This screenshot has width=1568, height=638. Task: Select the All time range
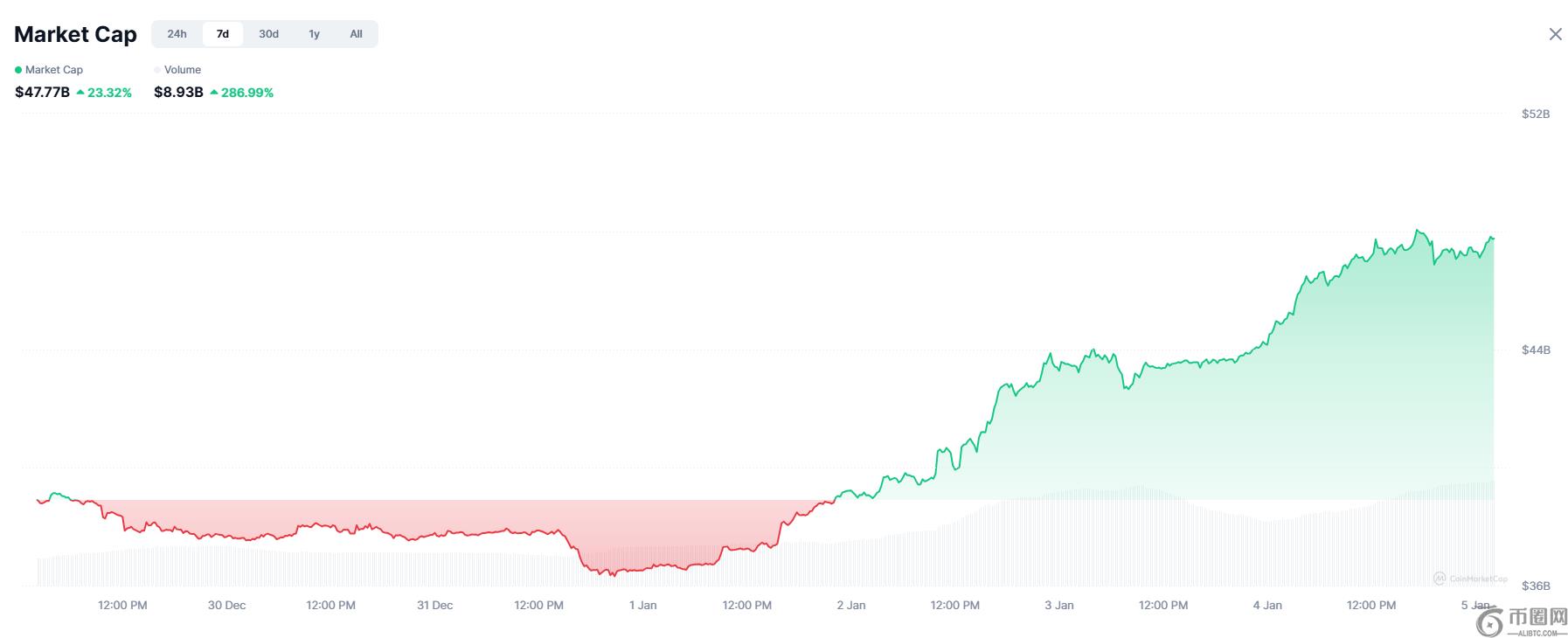click(356, 34)
